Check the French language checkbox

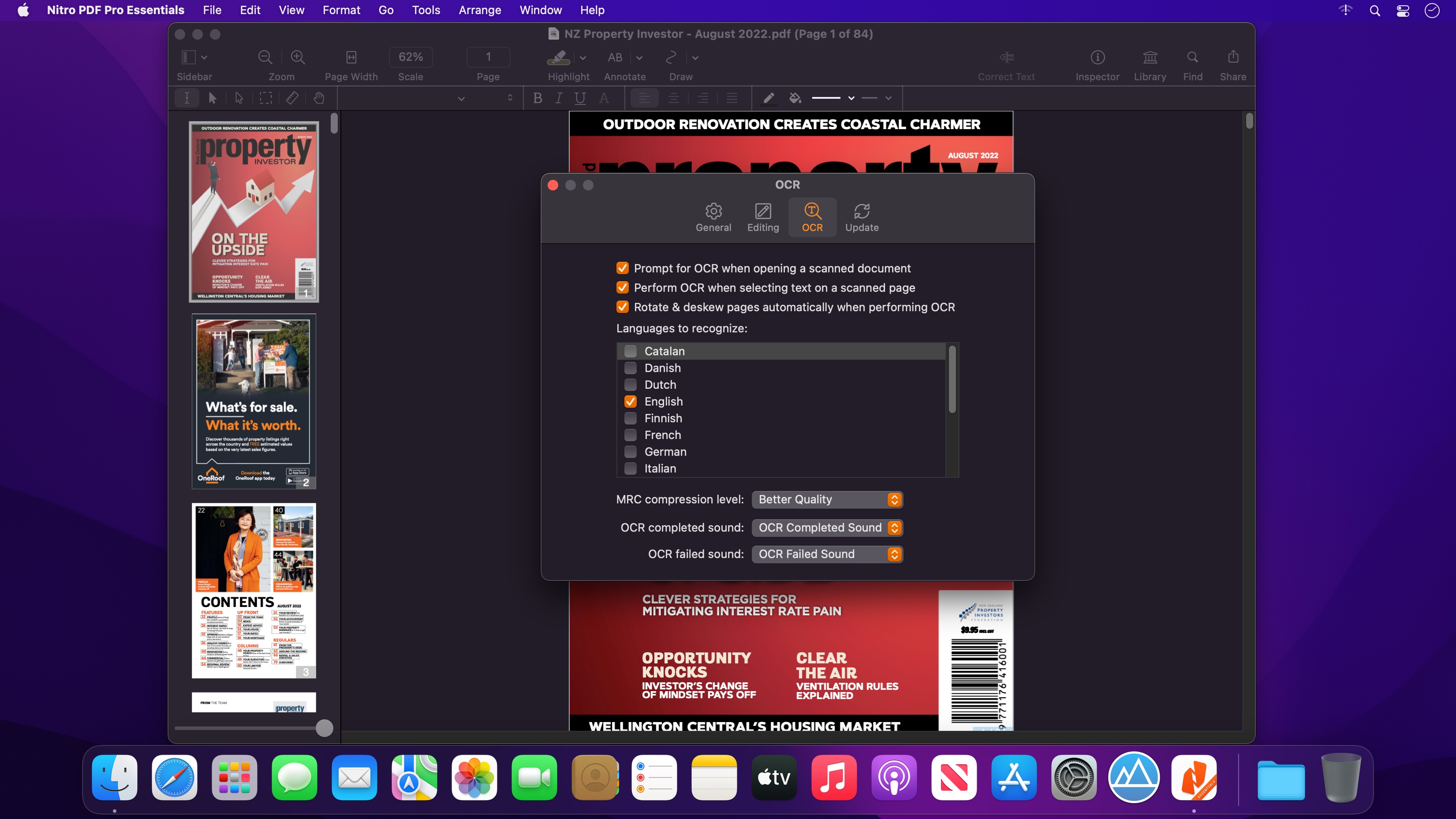click(630, 435)
